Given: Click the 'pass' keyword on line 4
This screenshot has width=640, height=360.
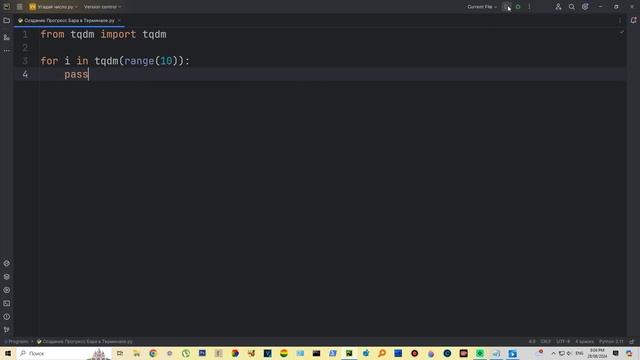Looking at the screenshot, I should [76, 74].
